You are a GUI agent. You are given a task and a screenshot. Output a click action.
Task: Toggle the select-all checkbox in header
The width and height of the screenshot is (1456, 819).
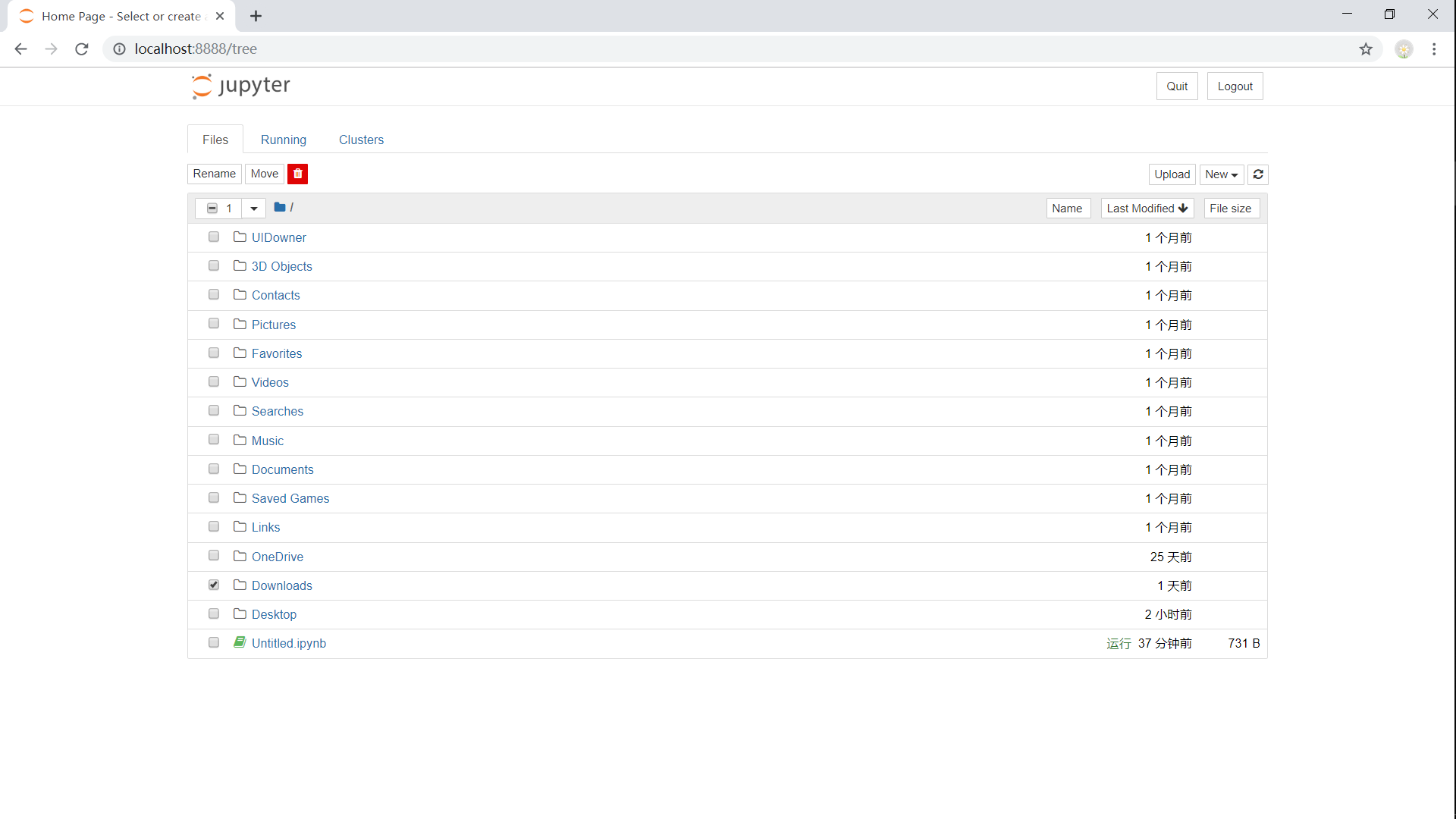coord(212,208)
